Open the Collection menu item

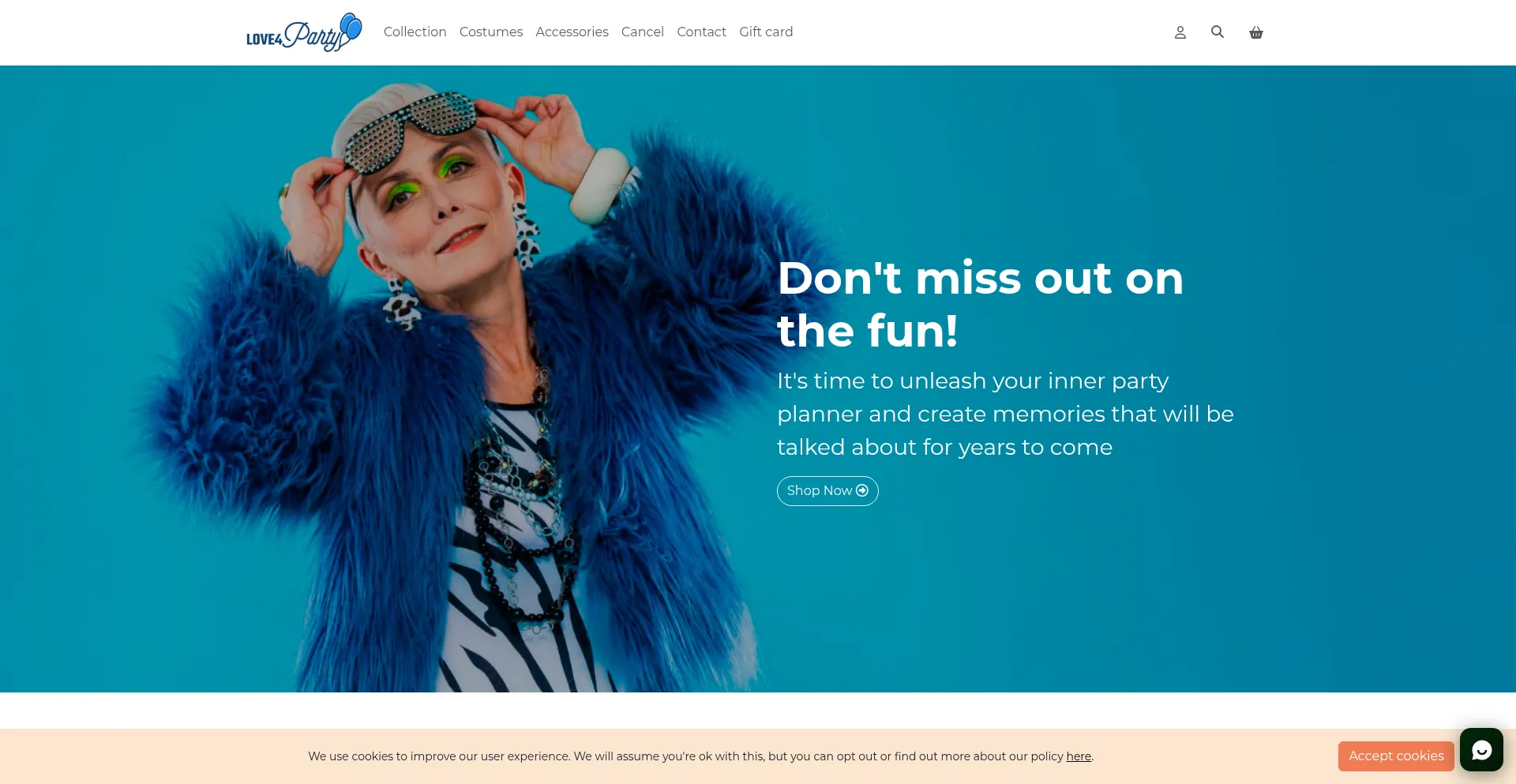pos(415,32)
